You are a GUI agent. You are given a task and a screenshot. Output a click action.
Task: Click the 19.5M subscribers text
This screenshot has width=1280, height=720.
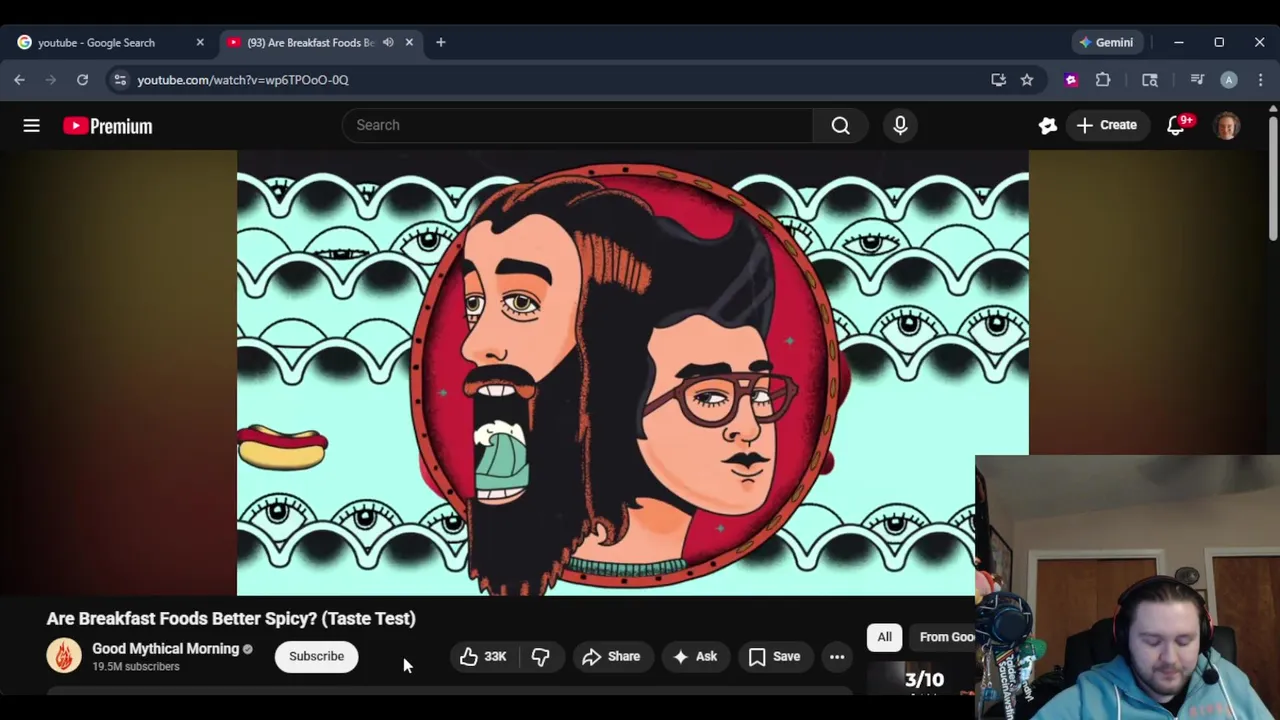coord(136,667)
